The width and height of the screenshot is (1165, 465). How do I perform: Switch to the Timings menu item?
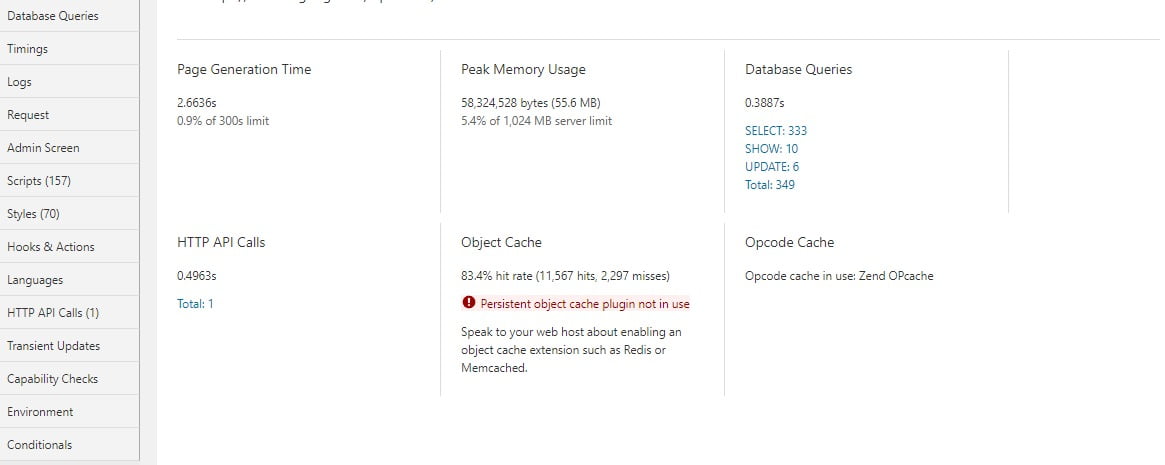69,48
